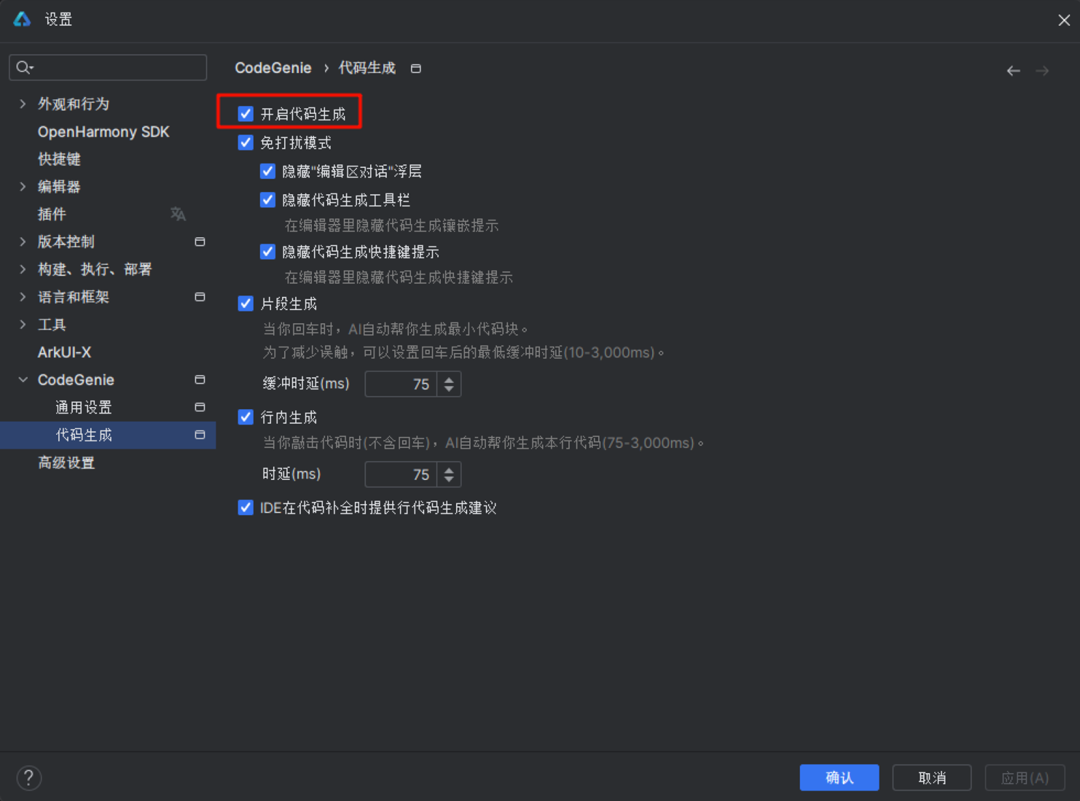Click the project-level icon beside CodeGenie
Screen dimensions: 1080x801
(200, 379)
